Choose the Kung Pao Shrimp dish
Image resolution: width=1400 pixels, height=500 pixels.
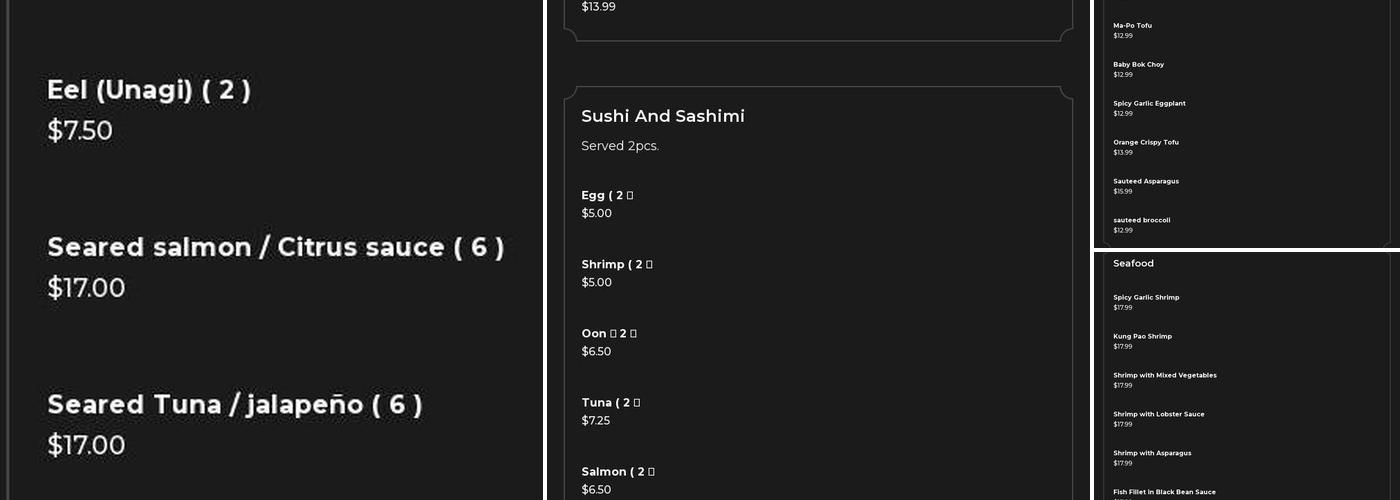[1142, 337]
